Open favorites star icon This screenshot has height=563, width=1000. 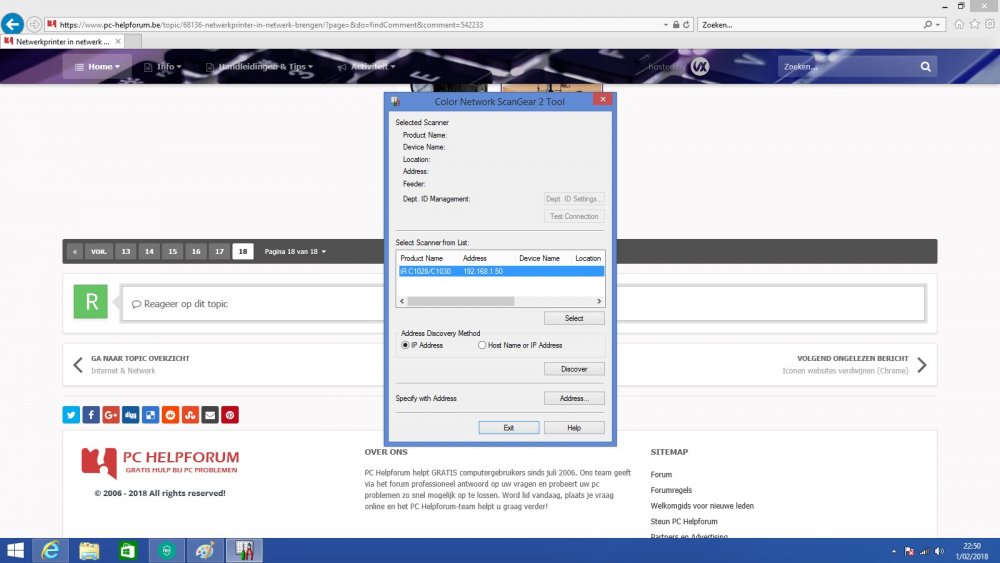[974, 24]
